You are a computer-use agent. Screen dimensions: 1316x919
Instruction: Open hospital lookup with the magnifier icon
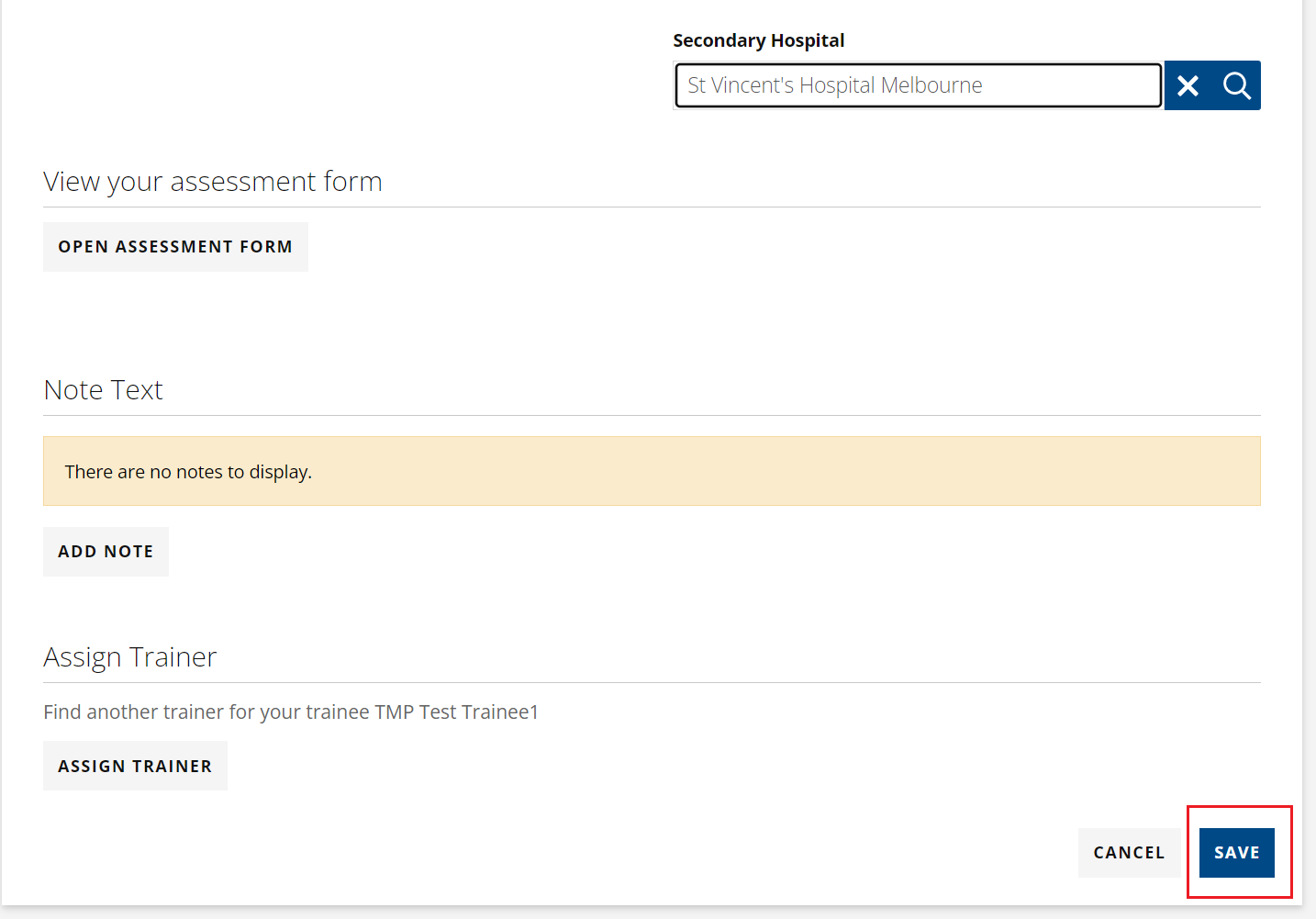pyautogui.click(x=1236, y=85)
